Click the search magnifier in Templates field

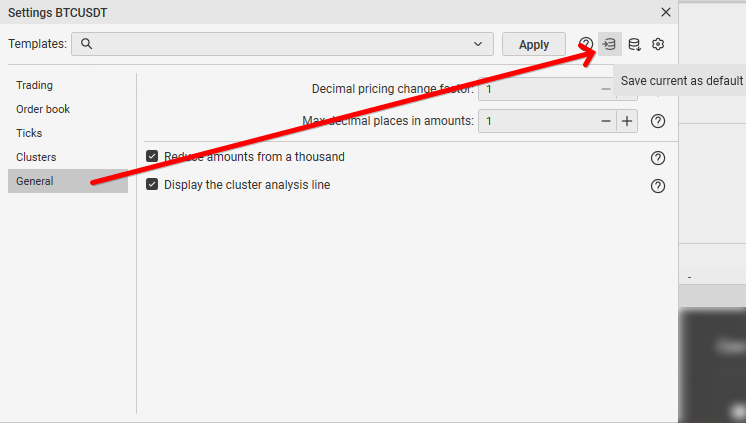[x=86, y=44]
